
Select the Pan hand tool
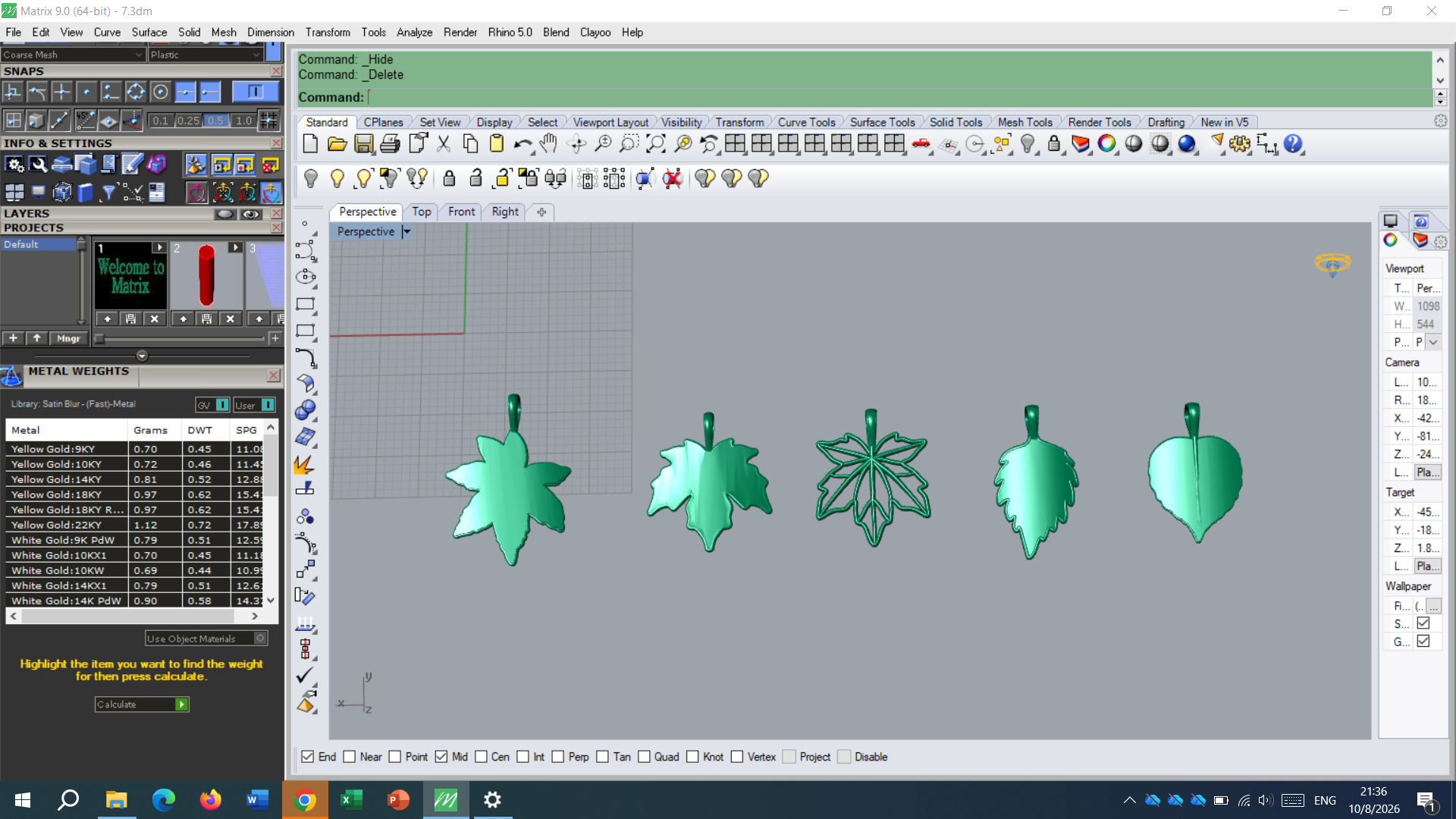[549, 144]
